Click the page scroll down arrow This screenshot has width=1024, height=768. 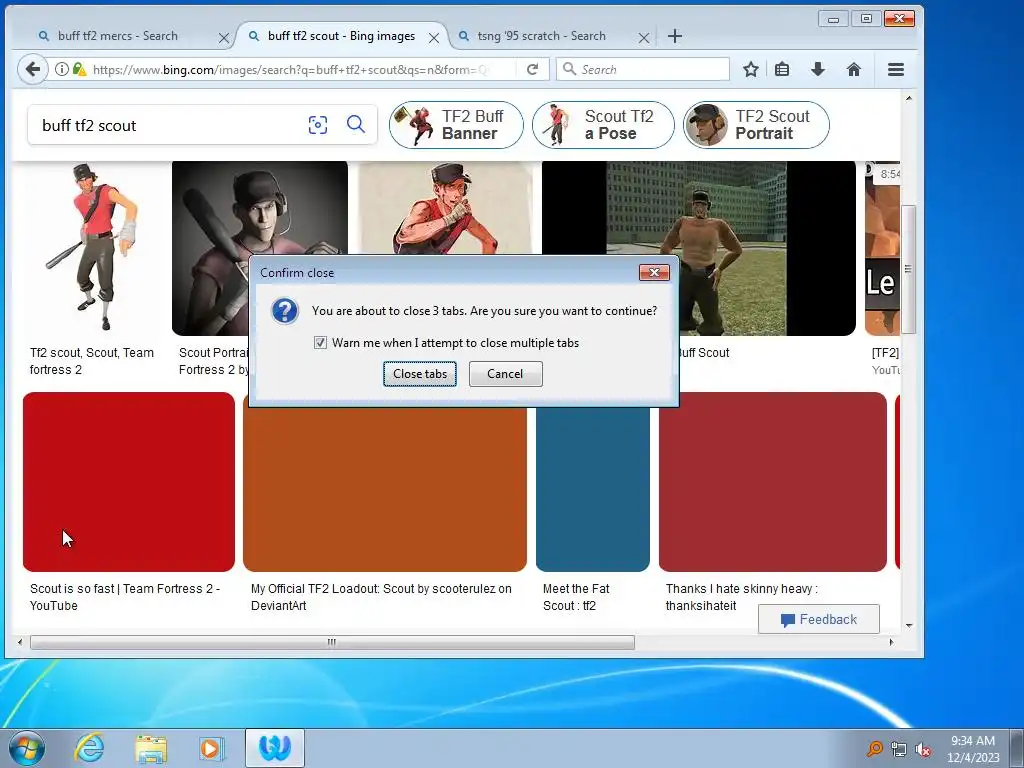(908, 626)
